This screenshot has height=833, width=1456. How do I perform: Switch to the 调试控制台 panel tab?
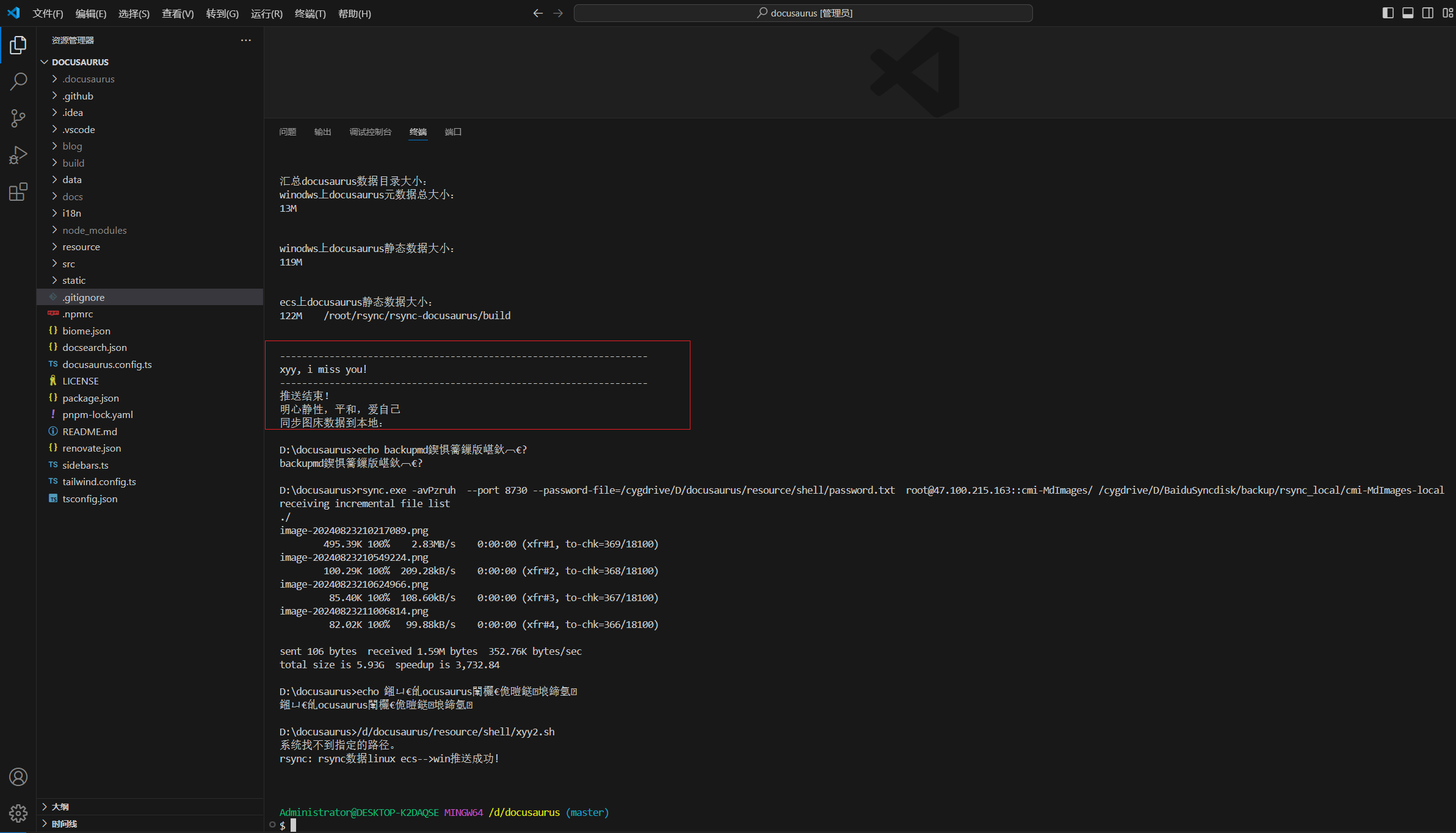point(371,132)
